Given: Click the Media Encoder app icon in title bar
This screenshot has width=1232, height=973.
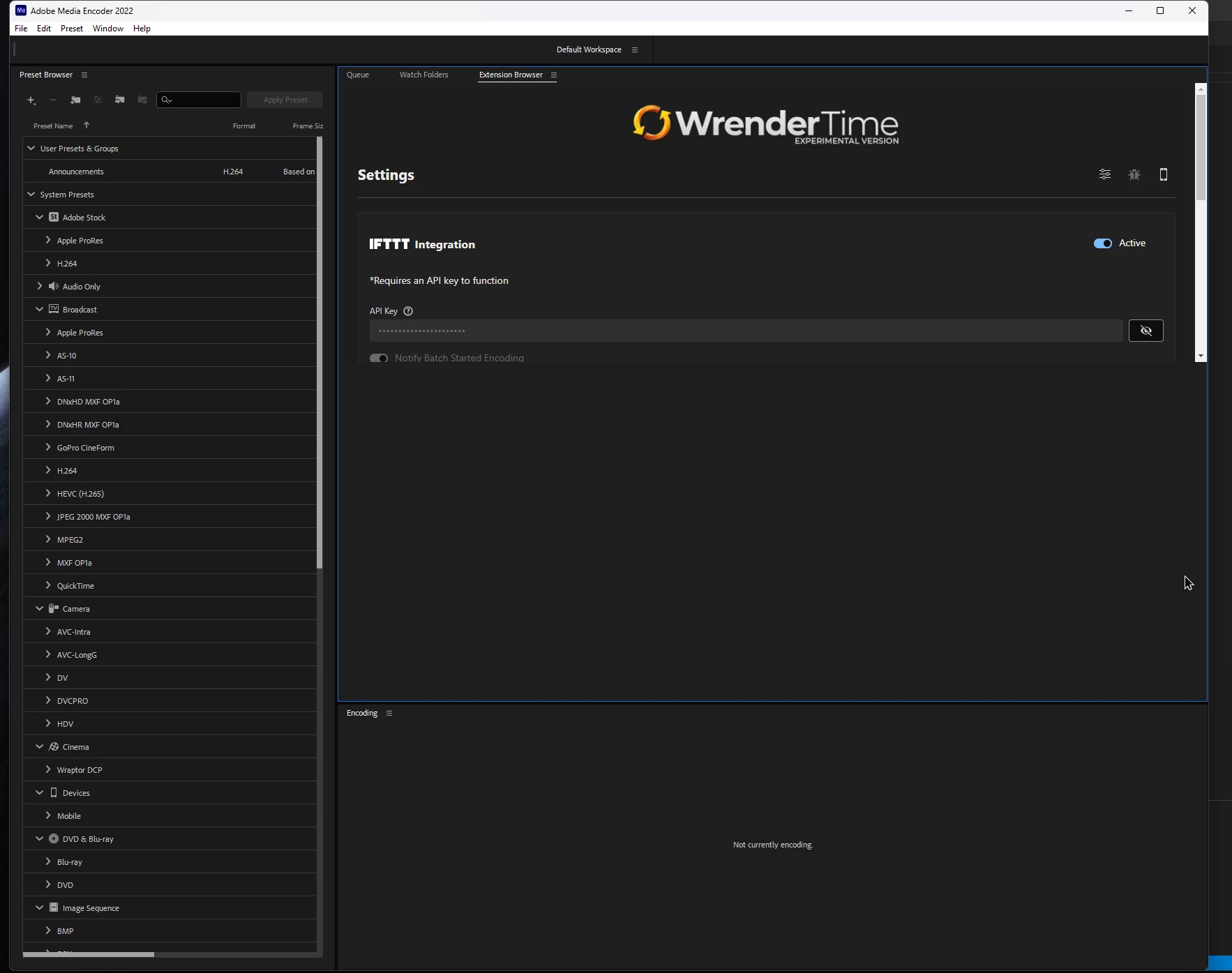Looking at the screenshot, I should [x=21, y=10].
